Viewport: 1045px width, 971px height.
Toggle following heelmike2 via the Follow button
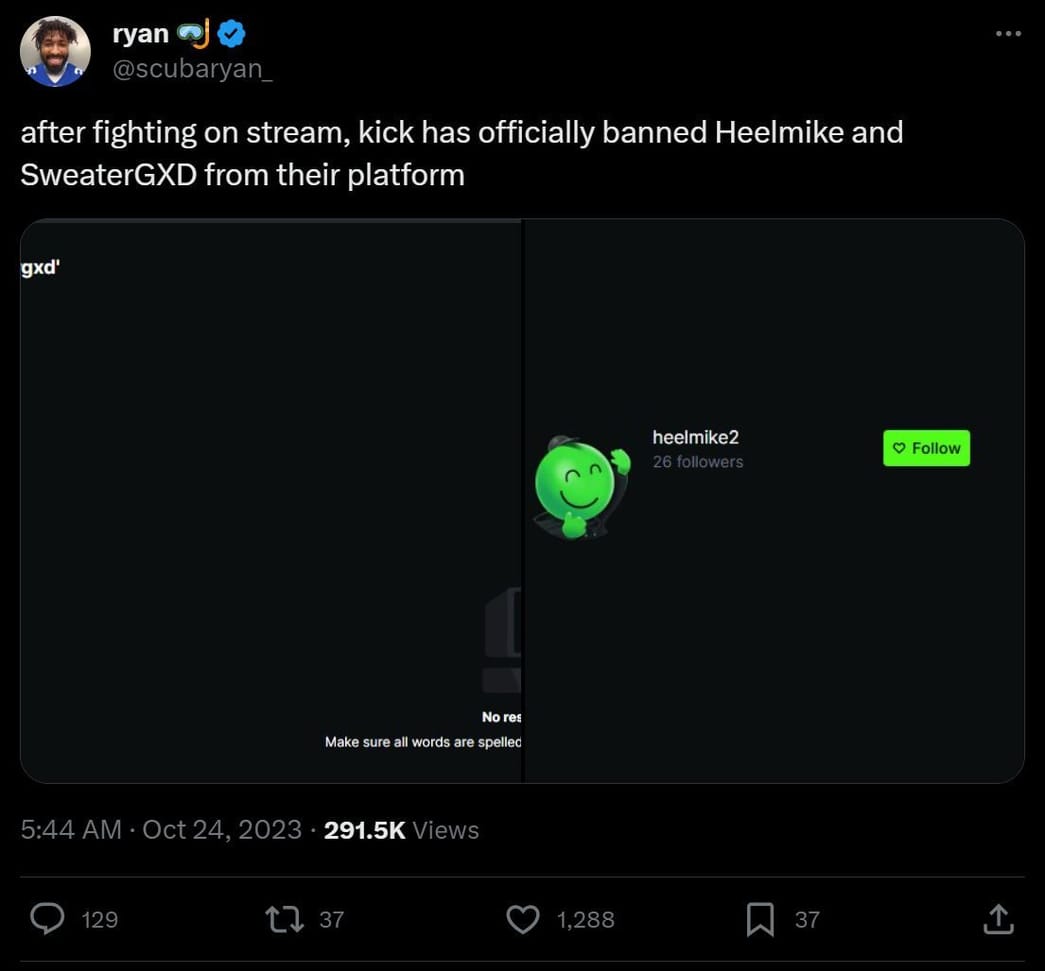tap(926, 448)
